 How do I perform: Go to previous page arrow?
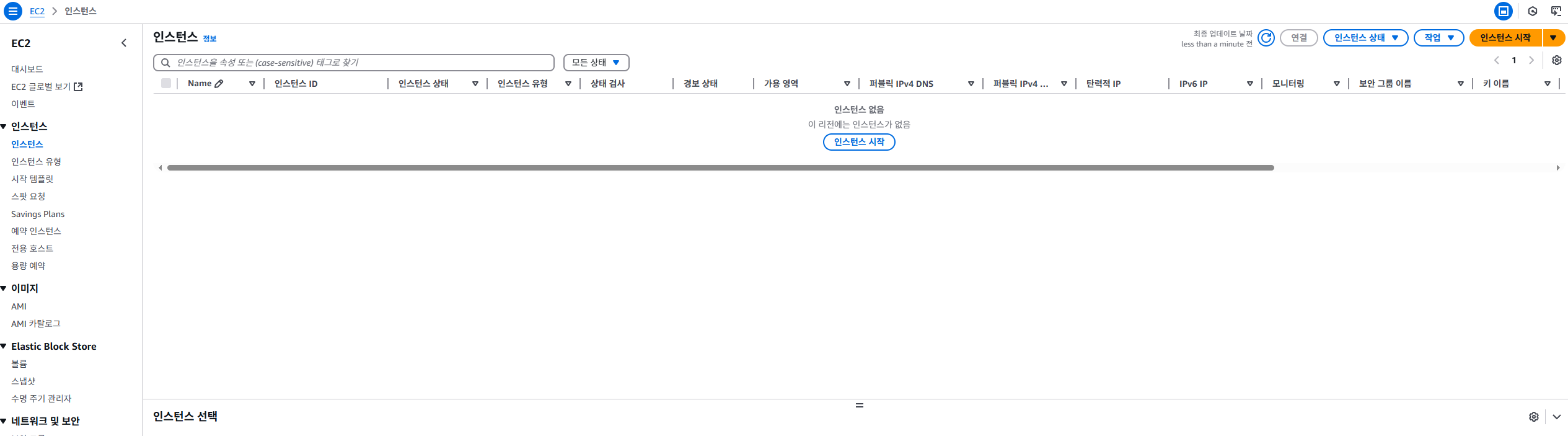(1497, 60)
